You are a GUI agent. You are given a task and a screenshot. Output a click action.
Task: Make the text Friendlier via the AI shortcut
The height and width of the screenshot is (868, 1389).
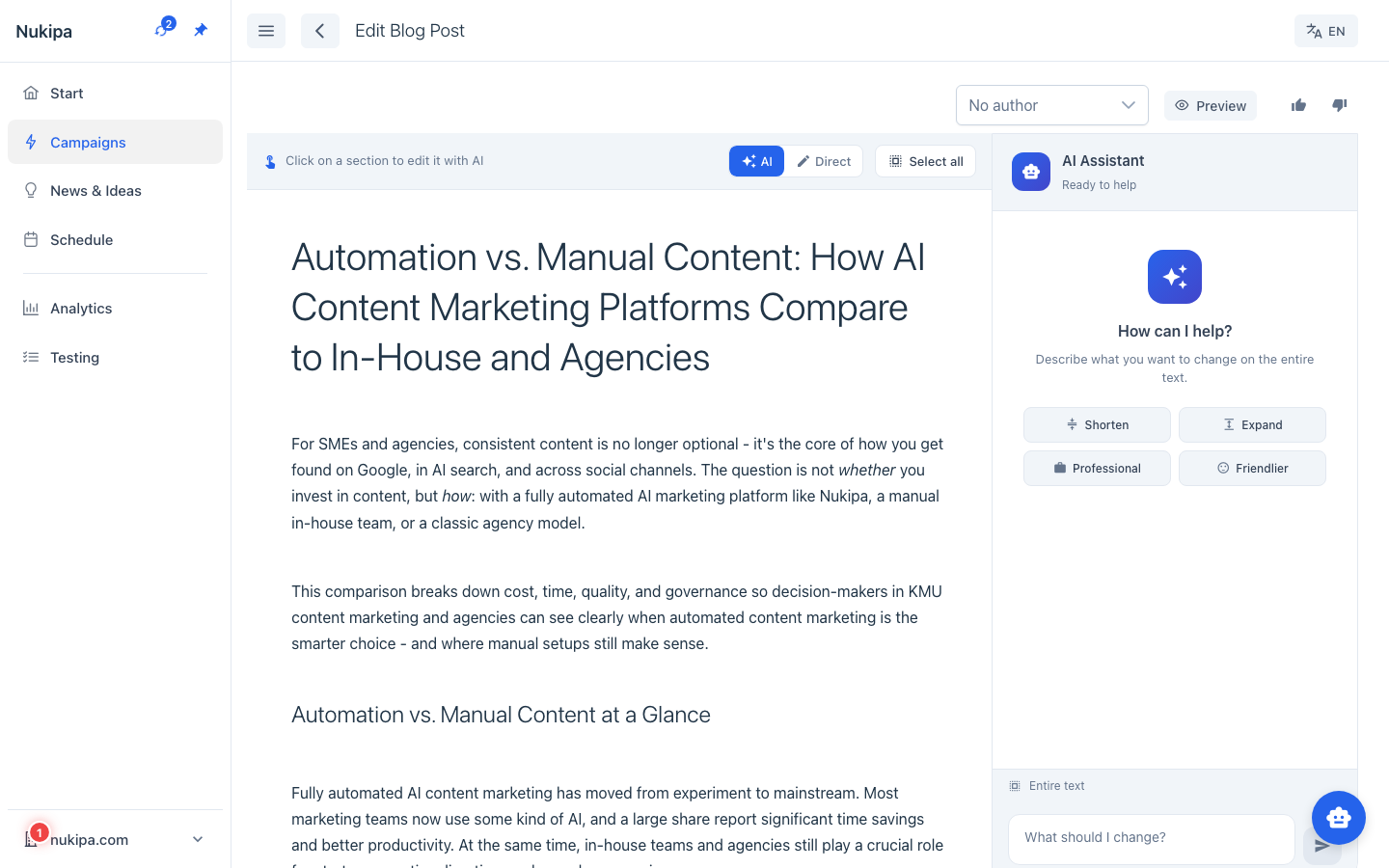(x=1252, y=468)
